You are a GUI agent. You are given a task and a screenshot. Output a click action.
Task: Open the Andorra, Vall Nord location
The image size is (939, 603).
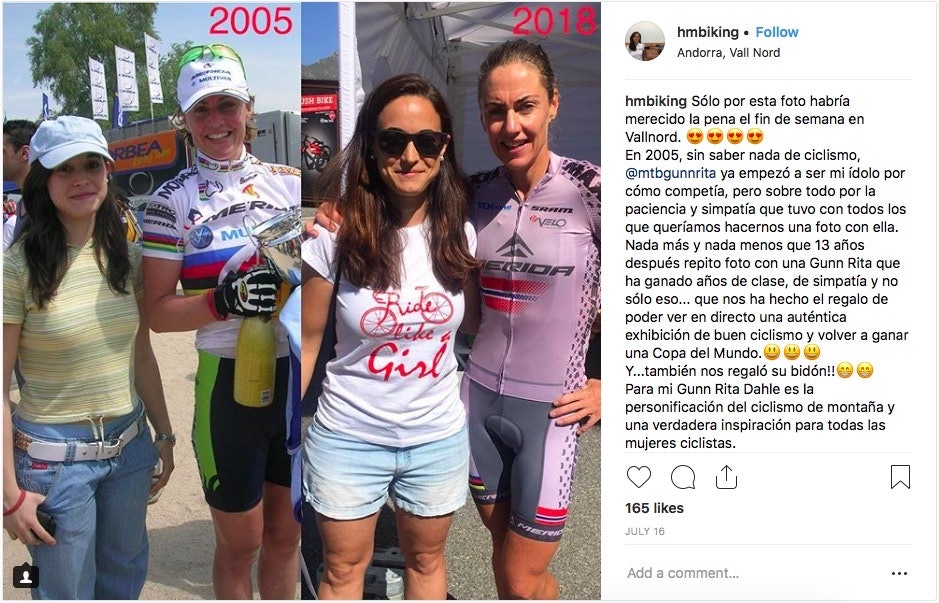coord(728,53)
